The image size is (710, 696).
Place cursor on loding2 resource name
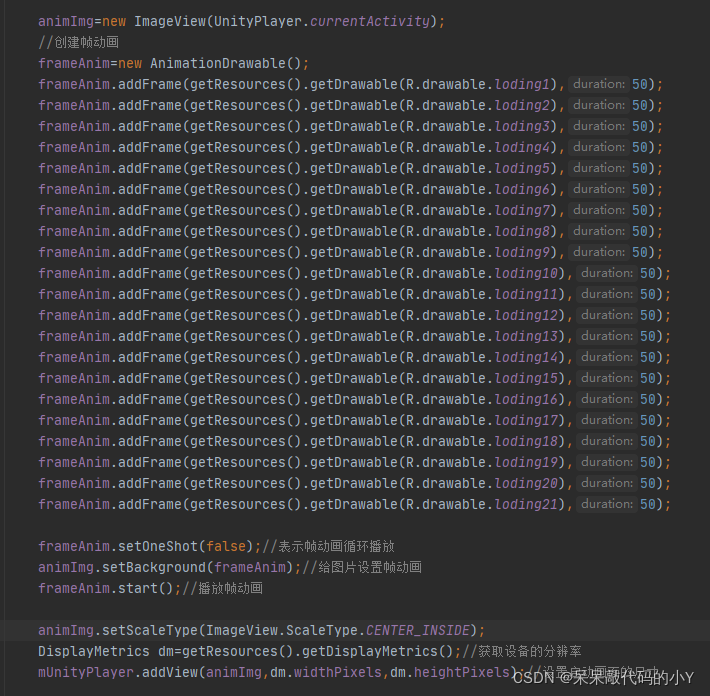pos(522,106)
